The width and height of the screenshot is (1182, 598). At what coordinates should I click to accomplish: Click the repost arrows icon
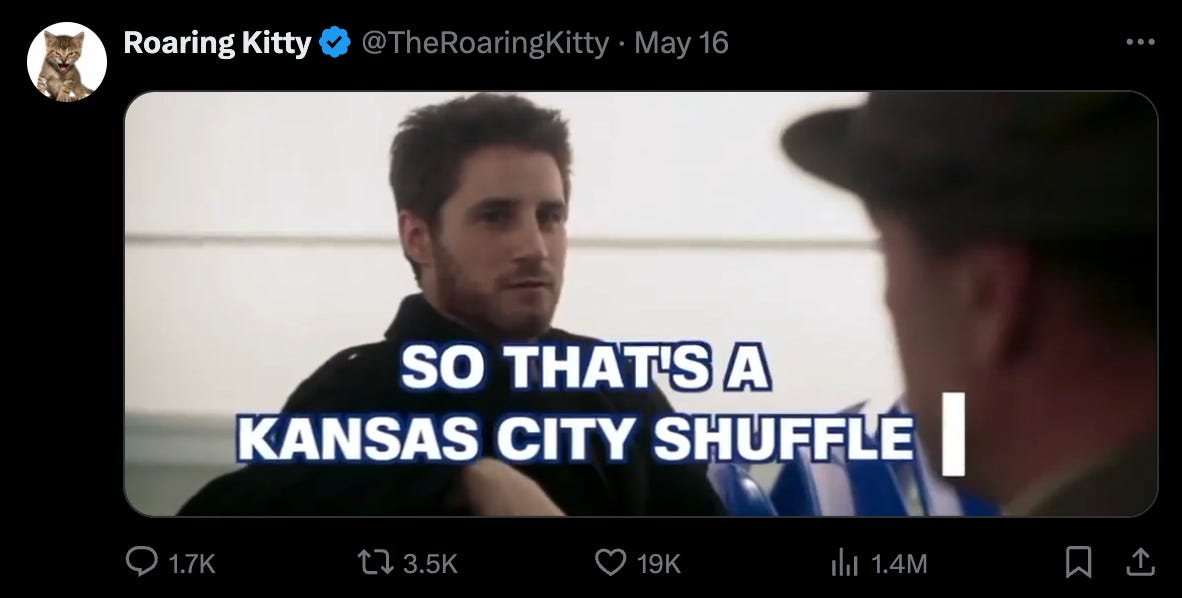(375, 563)
